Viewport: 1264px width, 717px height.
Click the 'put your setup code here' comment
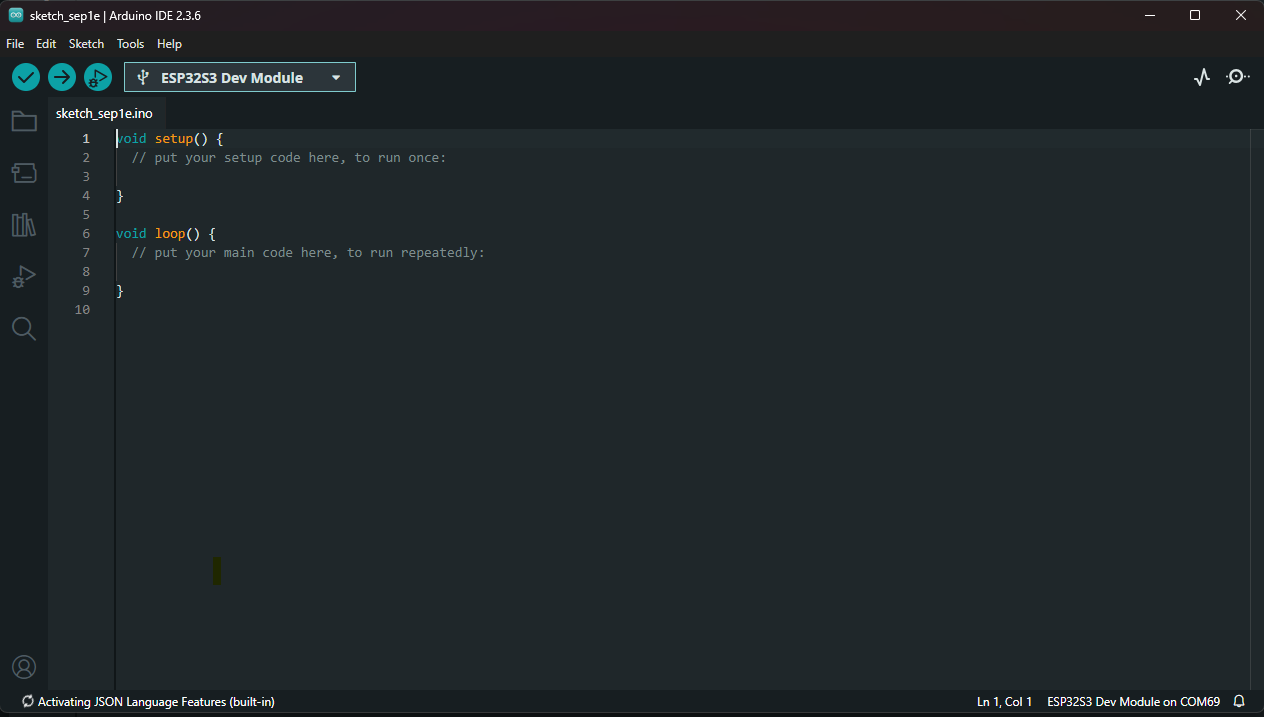click(x=289, y=157)
